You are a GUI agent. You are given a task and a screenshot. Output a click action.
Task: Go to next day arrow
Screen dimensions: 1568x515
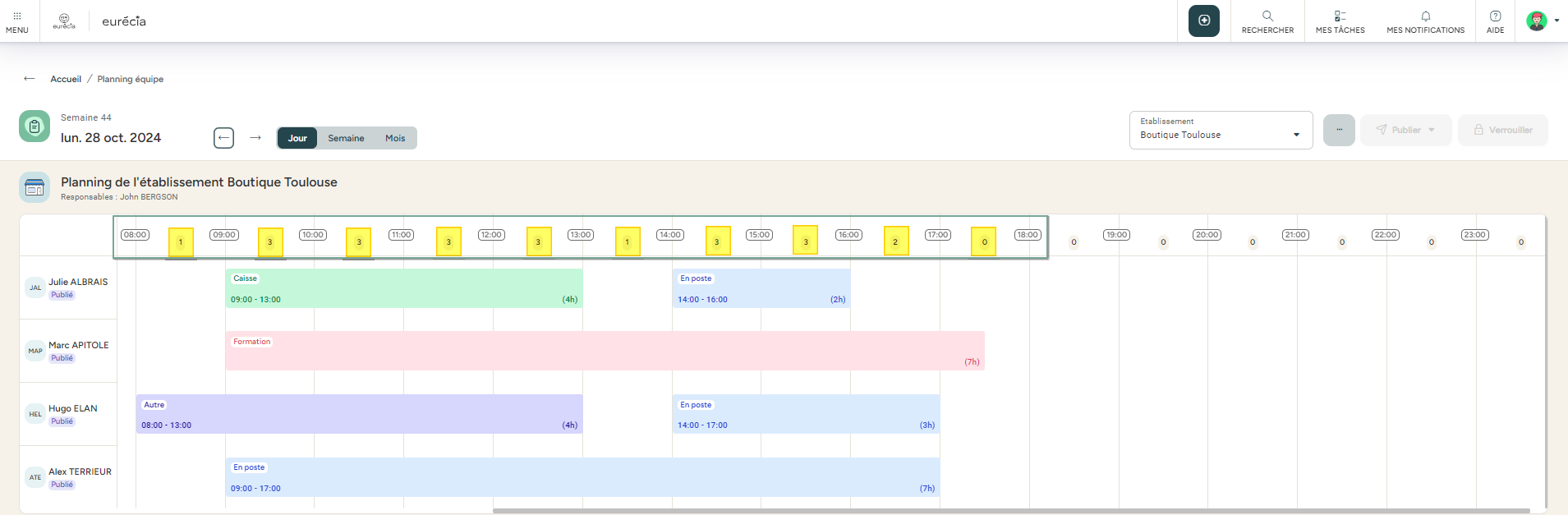coord(255,138)
